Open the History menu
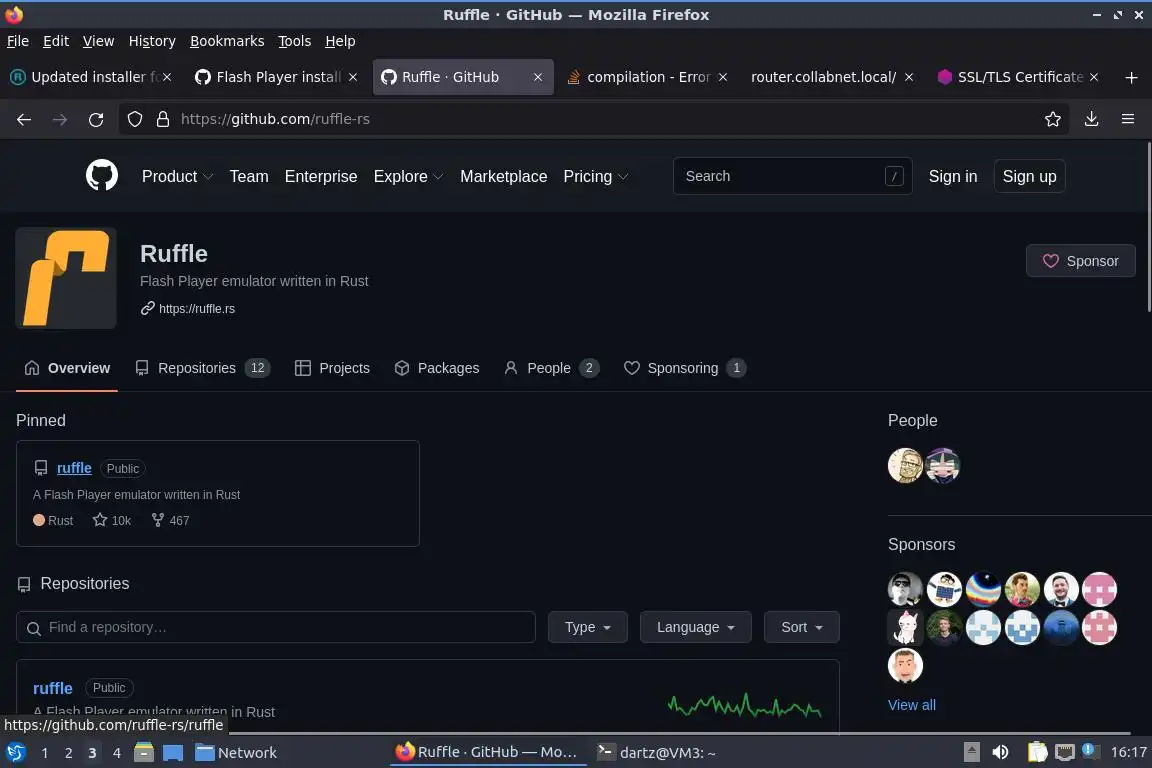 pyautogui.click(x=152, y=41)
